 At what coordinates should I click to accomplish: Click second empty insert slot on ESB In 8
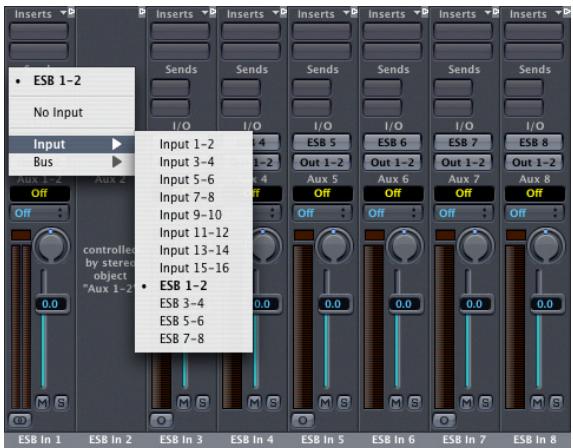point(534,51)
